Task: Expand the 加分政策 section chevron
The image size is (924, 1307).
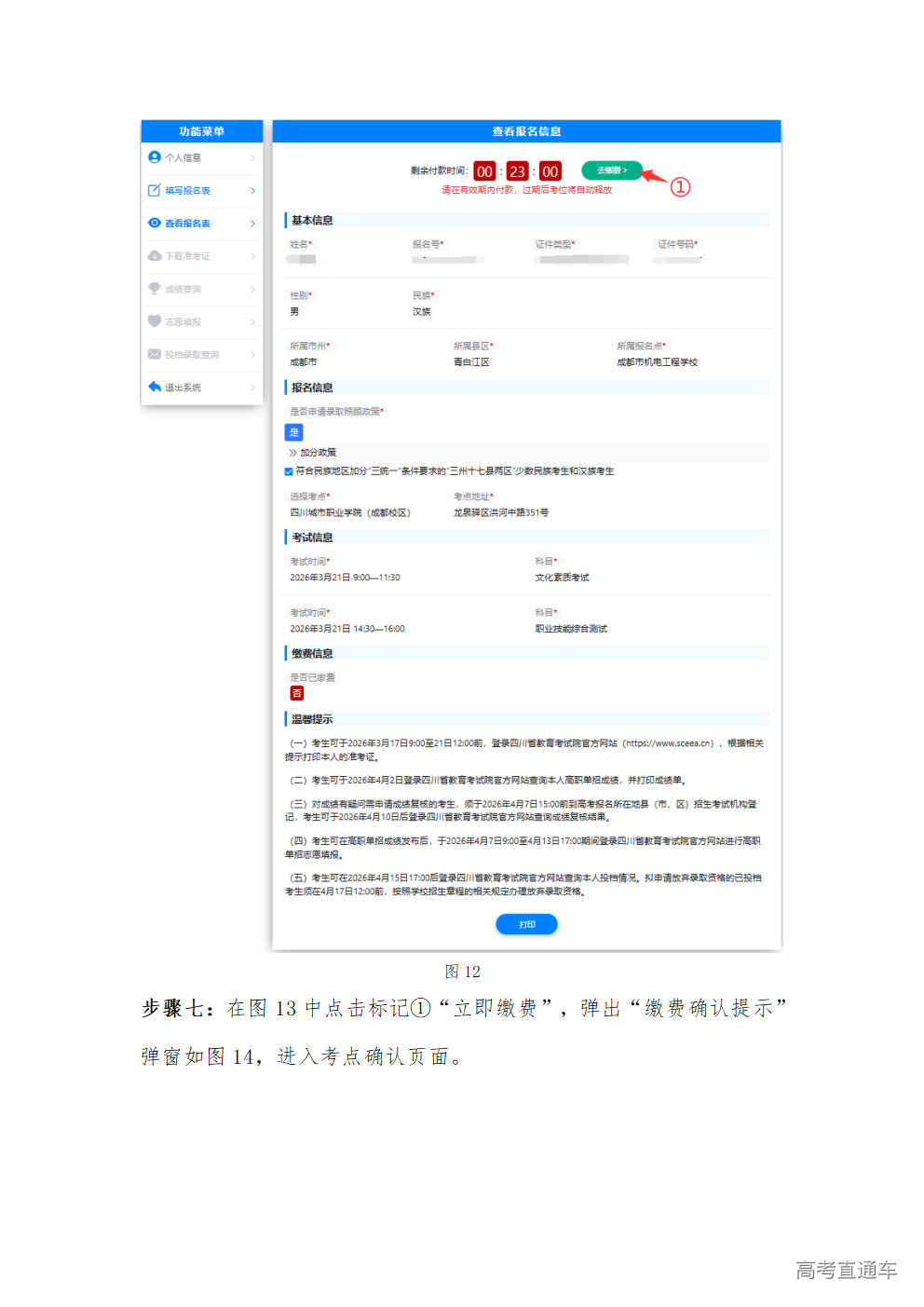Action: click(x=292, y=453)
